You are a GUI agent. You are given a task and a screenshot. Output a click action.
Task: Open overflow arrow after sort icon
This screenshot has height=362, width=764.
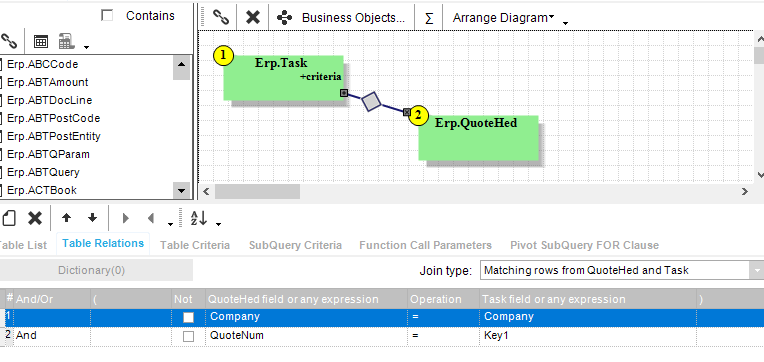coord(218,224)
